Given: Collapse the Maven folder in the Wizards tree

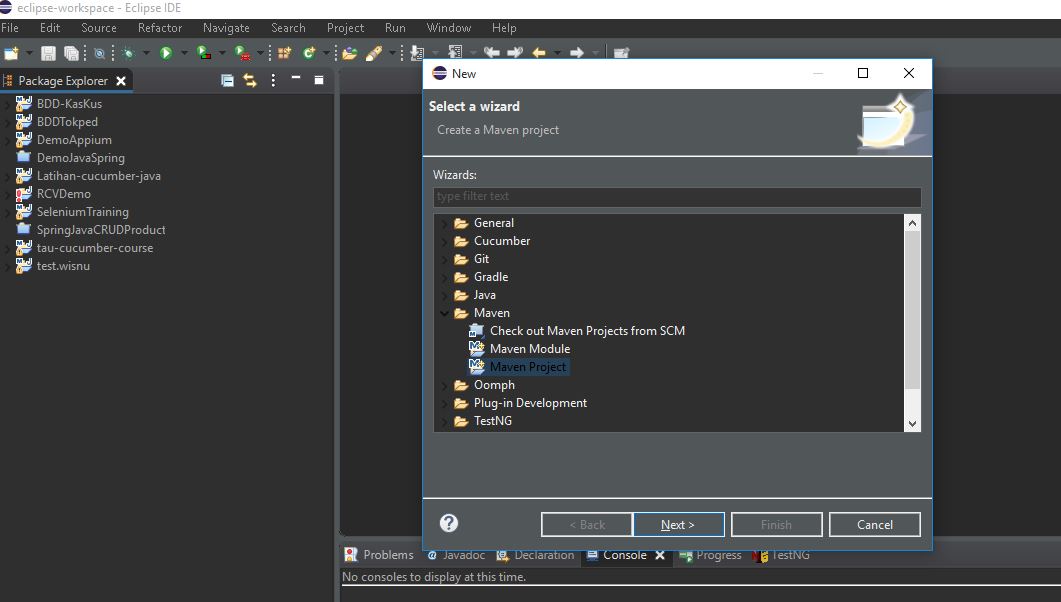Looking at the screenshot, I should (x=445, y=313).
